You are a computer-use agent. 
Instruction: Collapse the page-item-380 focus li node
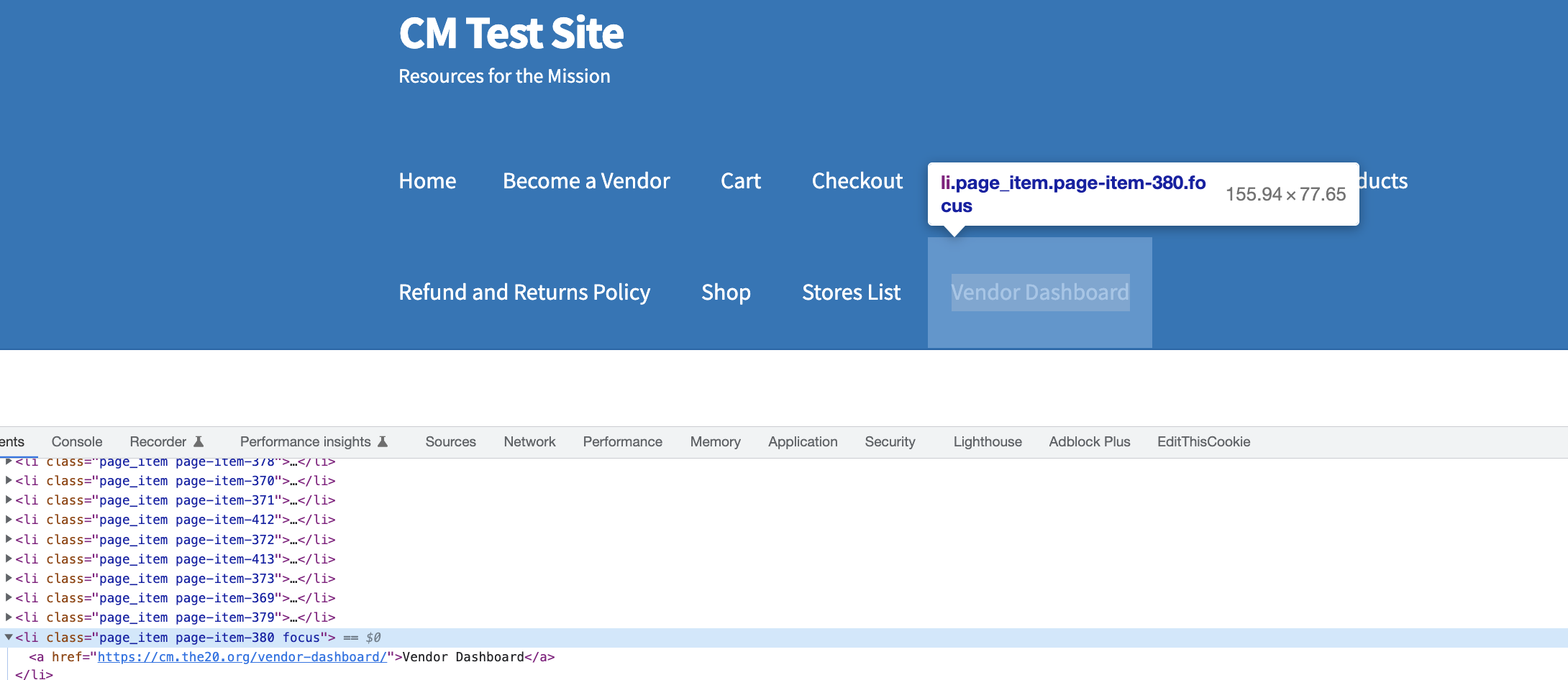[9, 637]
